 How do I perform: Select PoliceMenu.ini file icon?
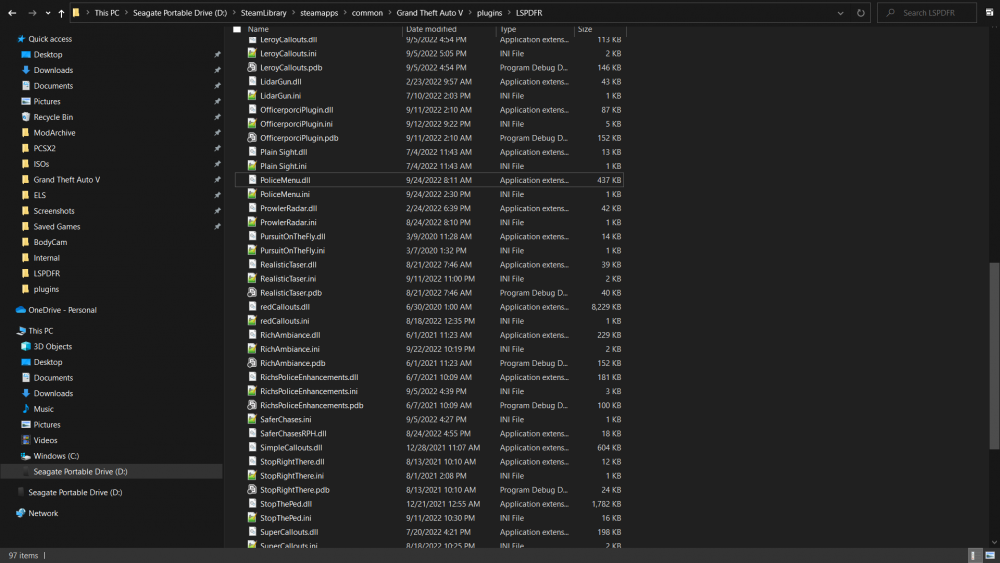point(252,194)
